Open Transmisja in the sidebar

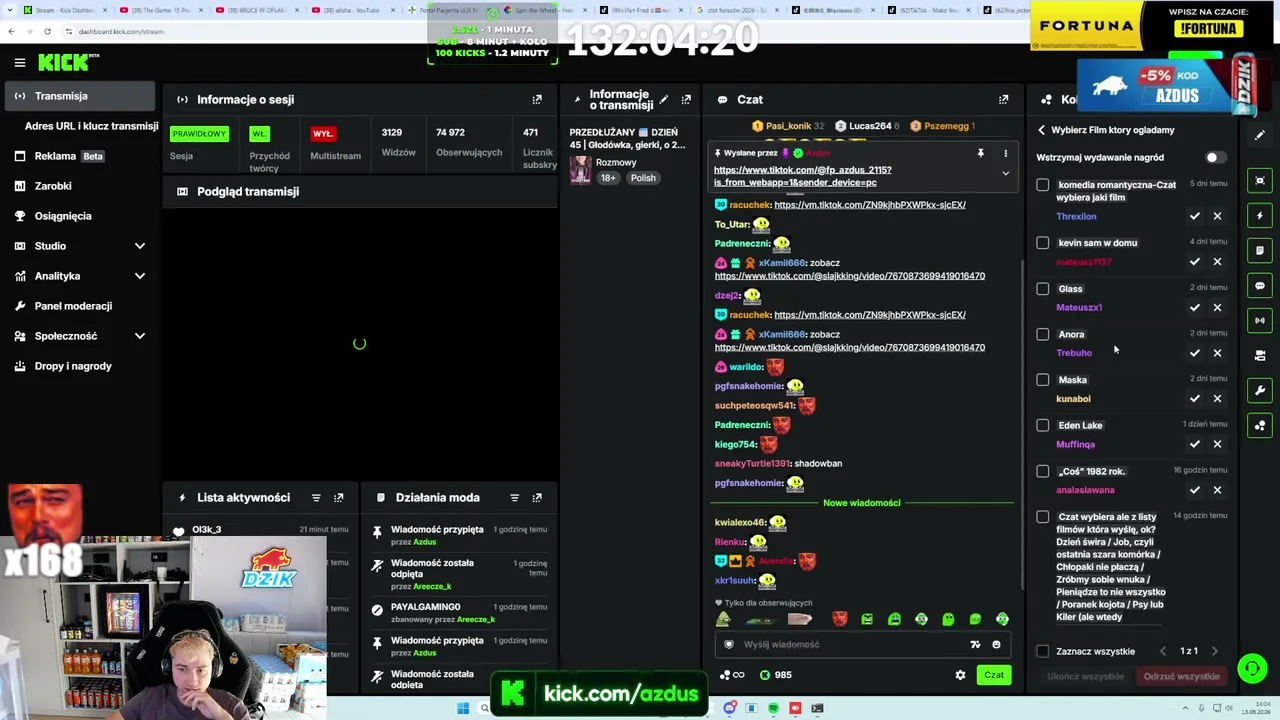(80, 96)
